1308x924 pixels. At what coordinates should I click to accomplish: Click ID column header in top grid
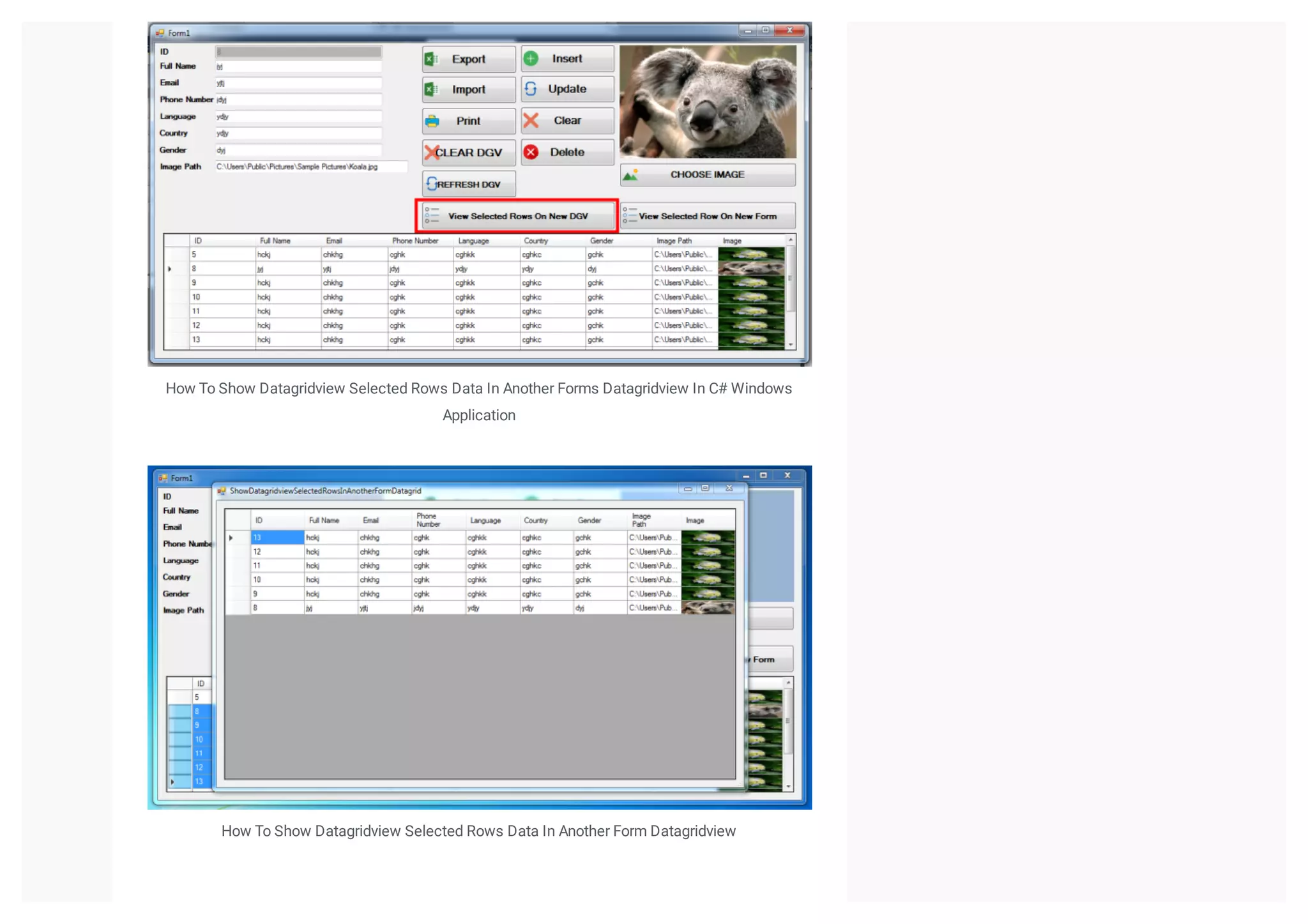[x=222, y=241]
